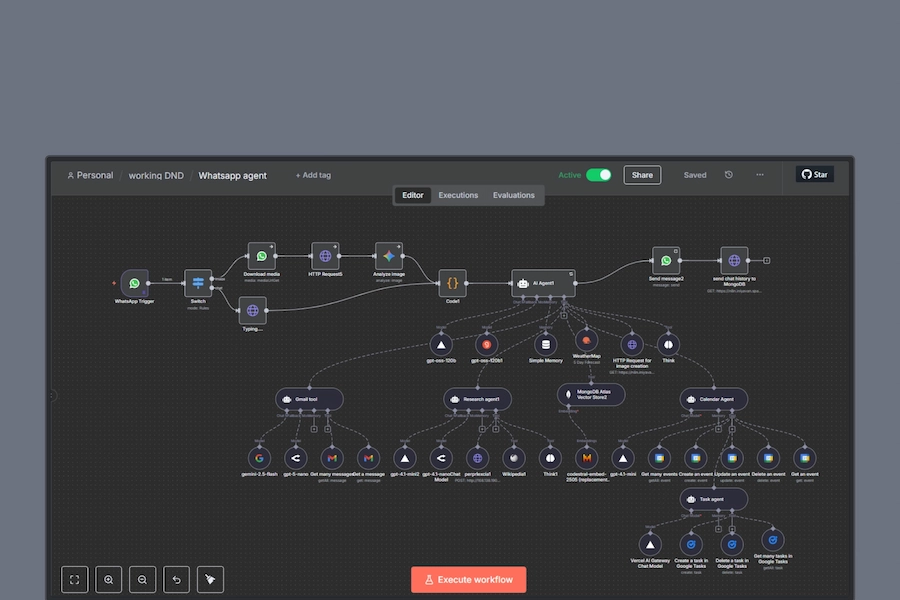Open the workflow history clock icon
The height and width of the screenshot is (600, 900).
pos(729,175)
